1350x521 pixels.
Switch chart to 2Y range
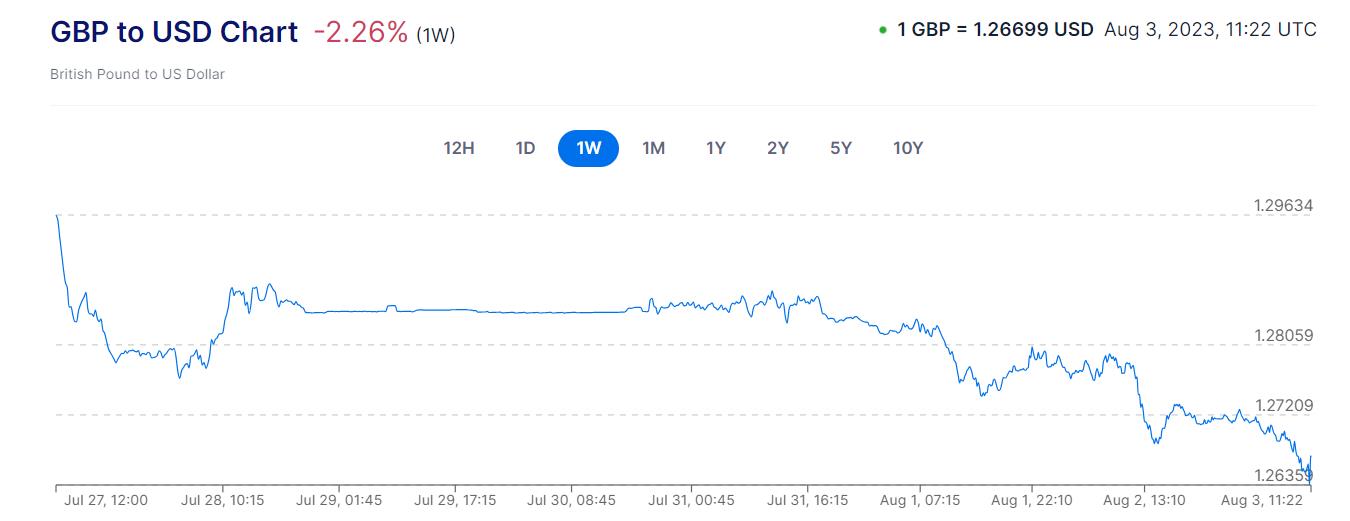click(x=778, y=148)
